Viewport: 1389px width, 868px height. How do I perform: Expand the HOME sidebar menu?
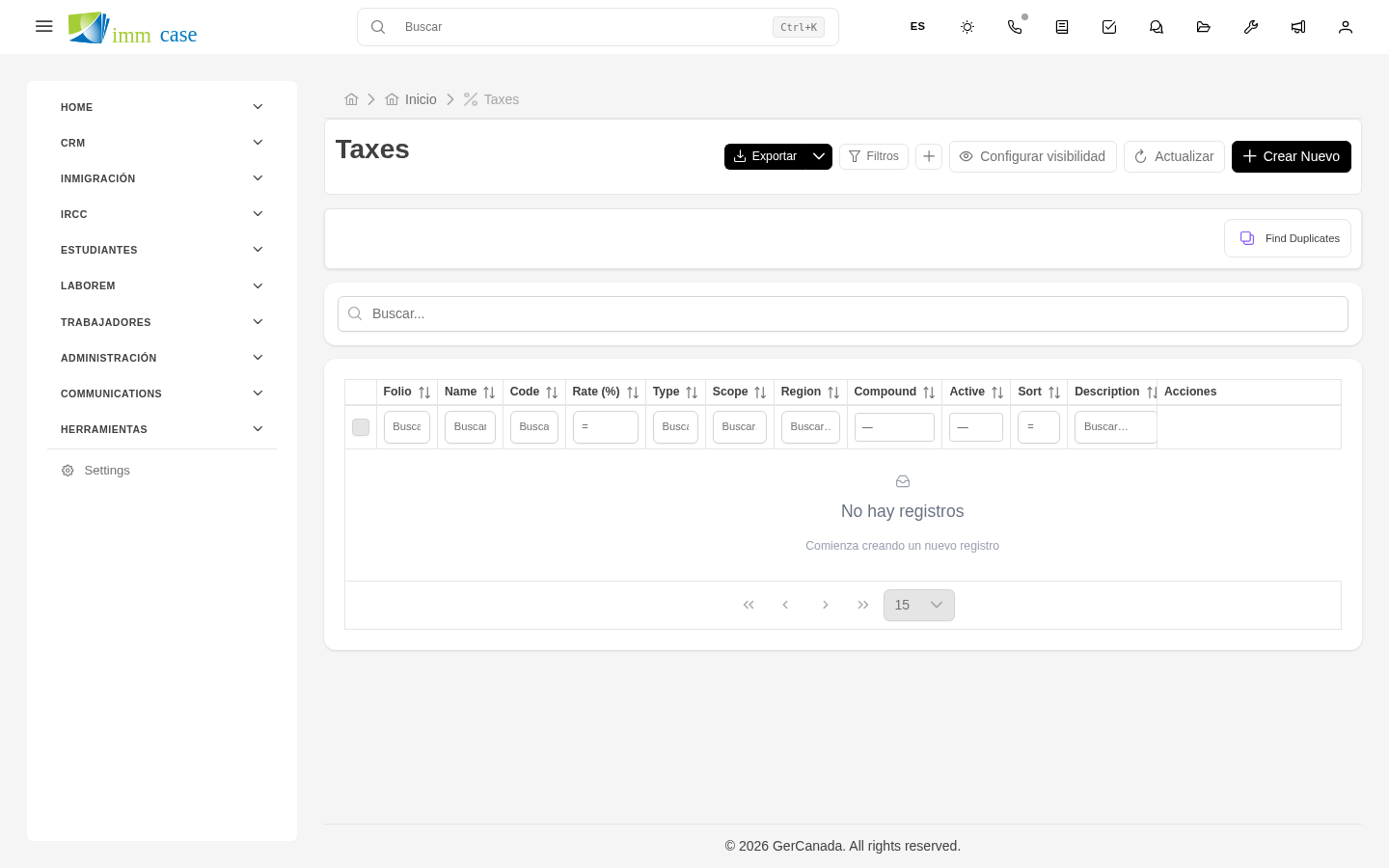pyautogui.click(x=162, y=107)
